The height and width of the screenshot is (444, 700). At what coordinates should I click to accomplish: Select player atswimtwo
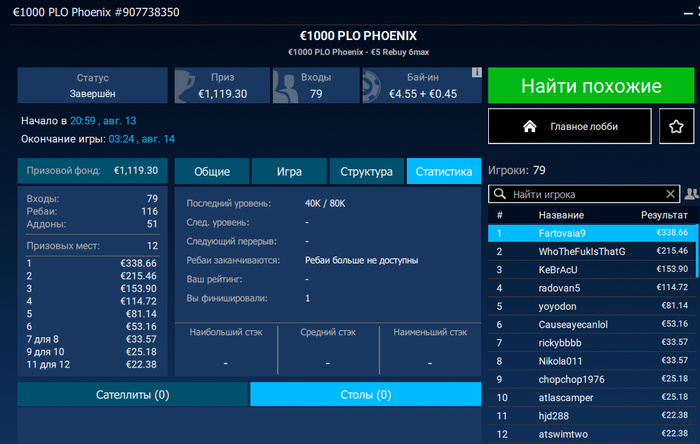tap(592, 434)
